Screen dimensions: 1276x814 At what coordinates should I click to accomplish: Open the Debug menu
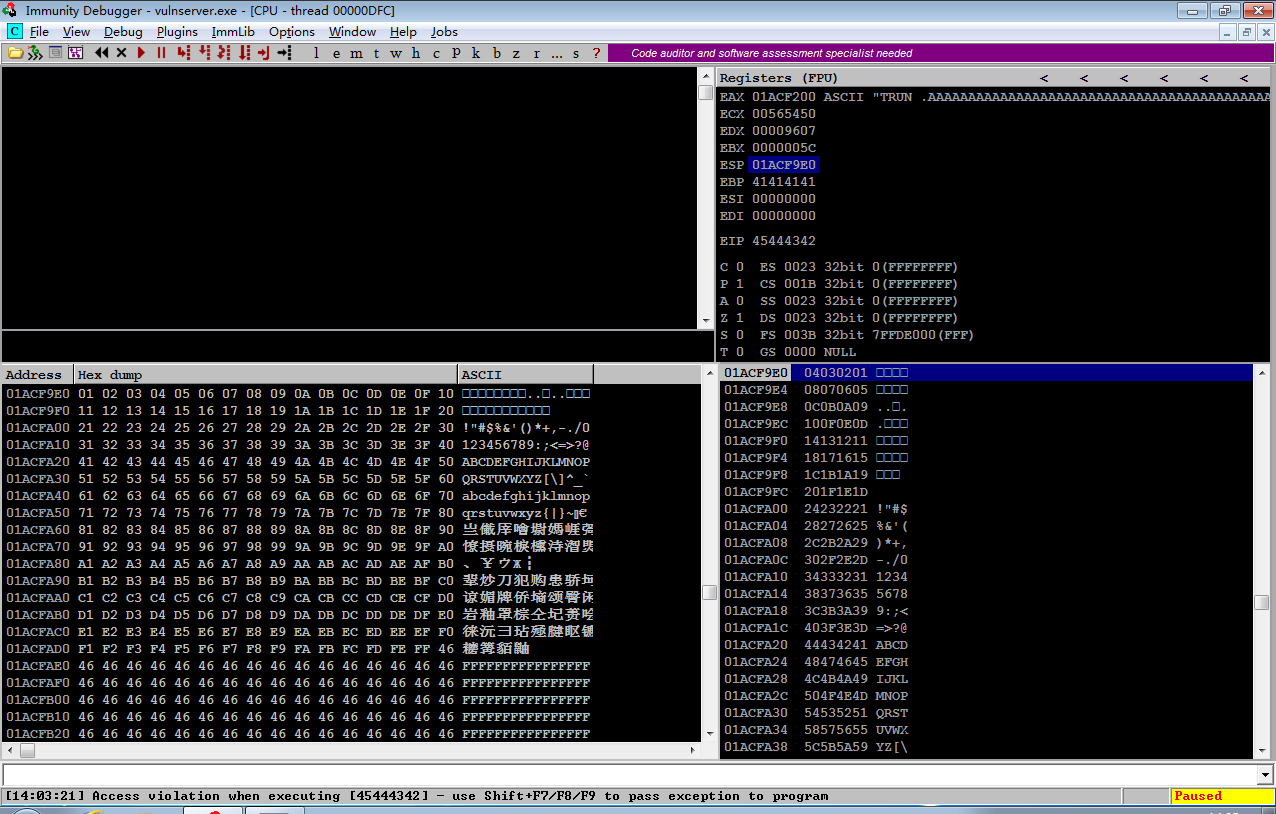[x=123, y=32]
